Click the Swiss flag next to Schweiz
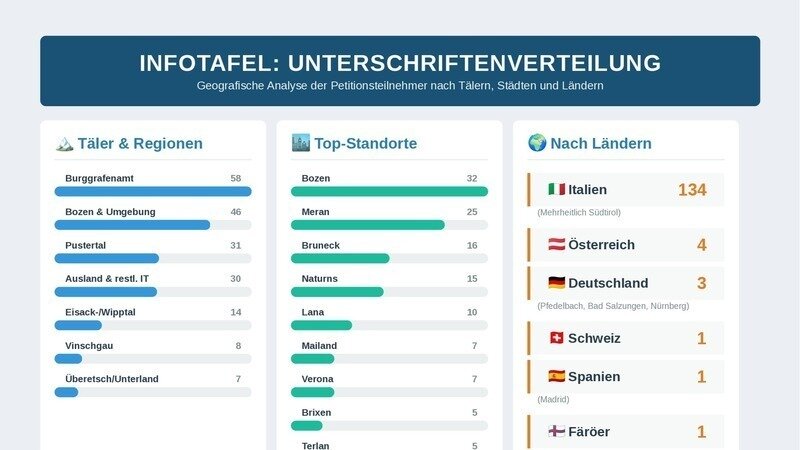 (x=557, y=338)
